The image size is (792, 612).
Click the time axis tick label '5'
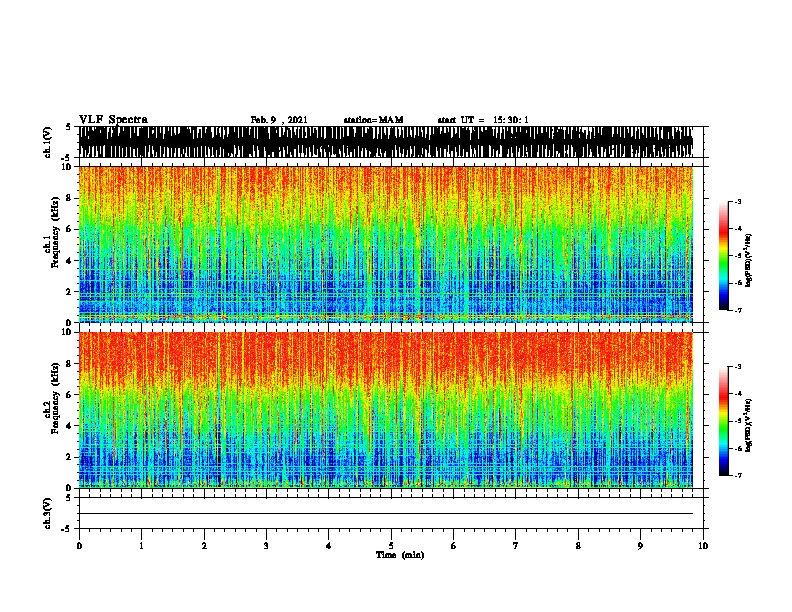pyautogui.click(x=391, y=546)
